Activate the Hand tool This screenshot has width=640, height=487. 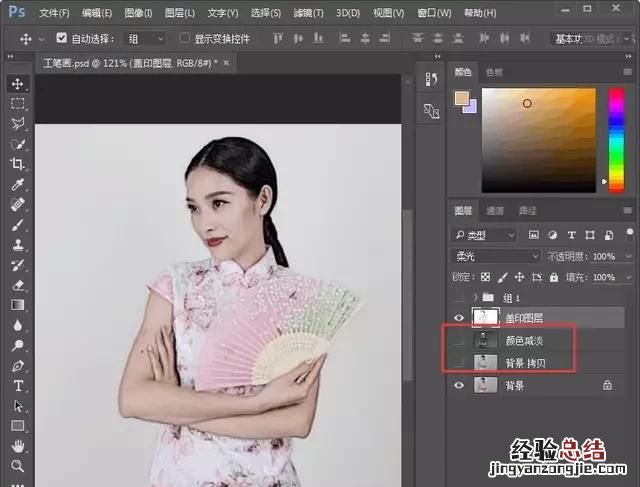(x=18, y=446)
